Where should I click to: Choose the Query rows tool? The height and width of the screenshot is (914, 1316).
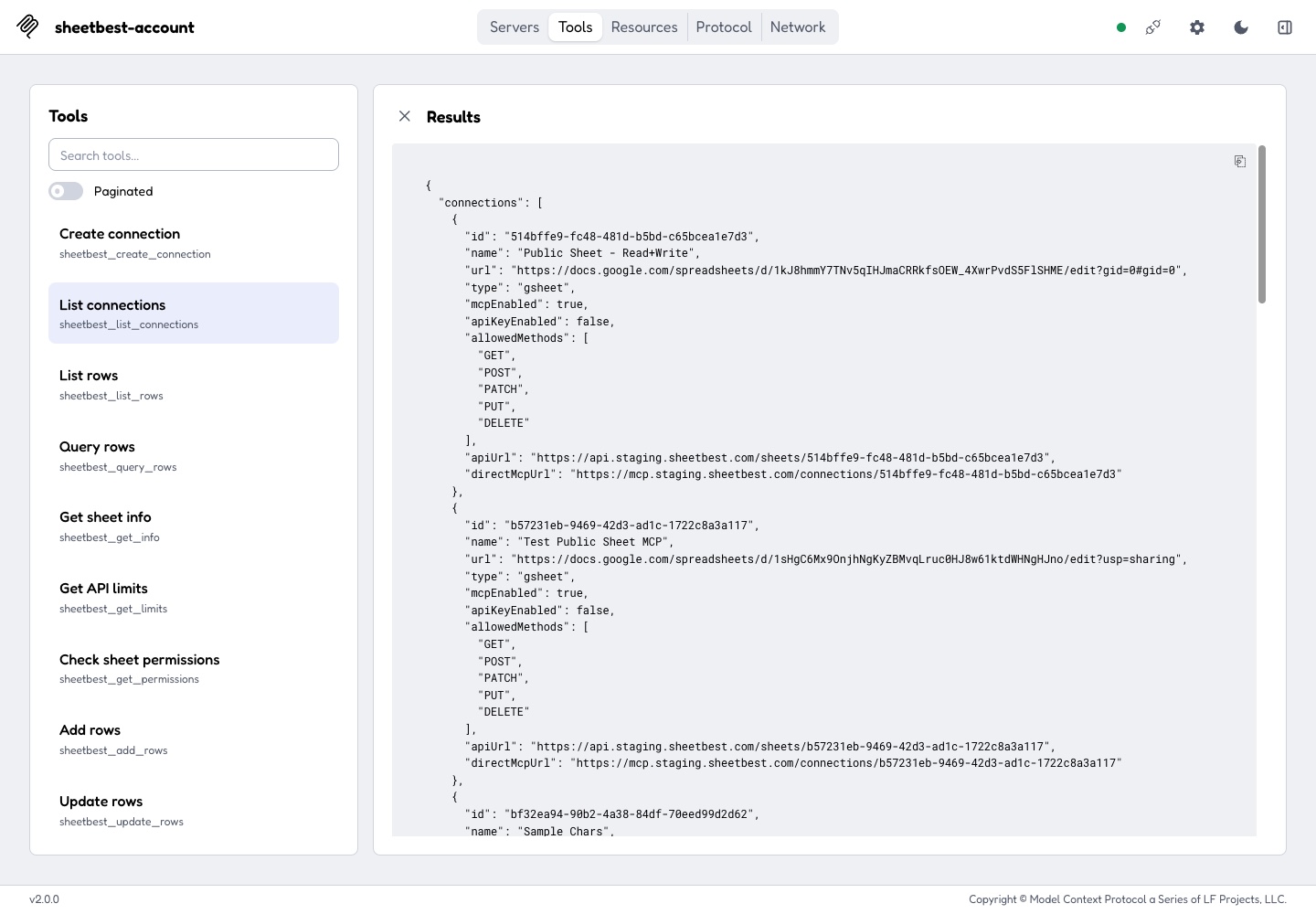tap(194, 456)
